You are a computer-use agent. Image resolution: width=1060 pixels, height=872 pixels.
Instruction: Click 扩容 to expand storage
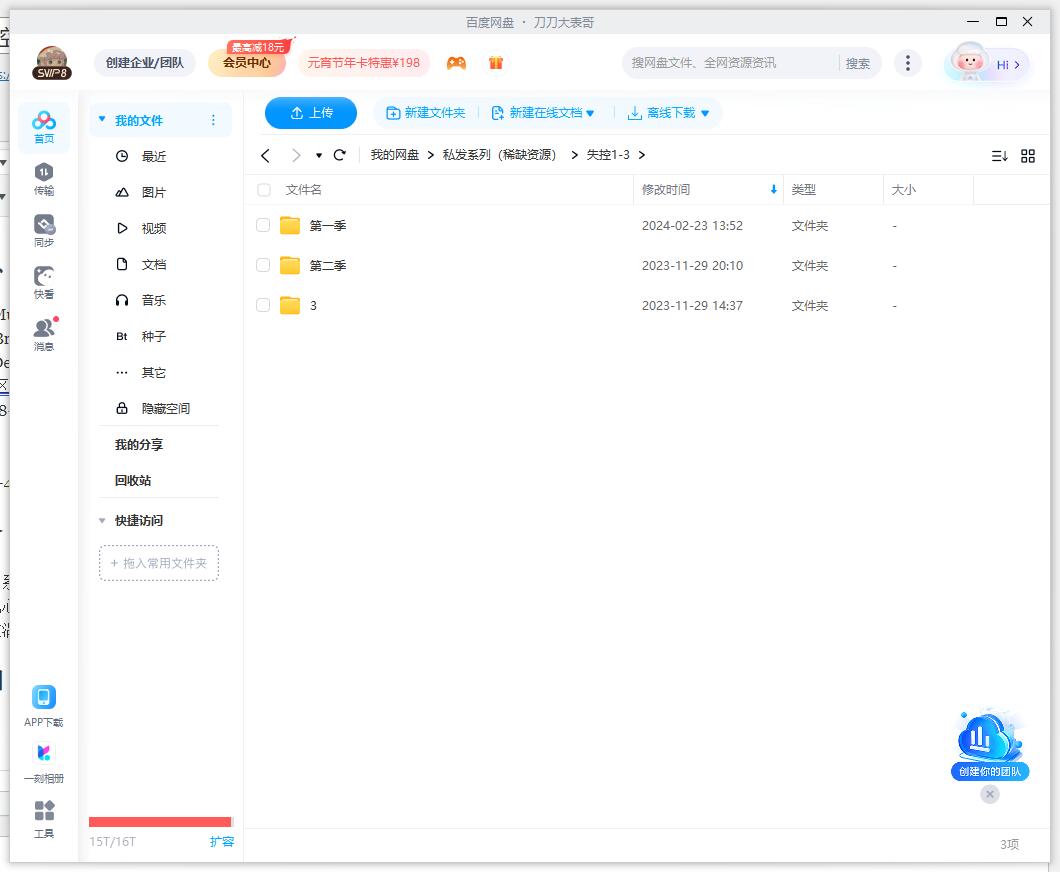coord(222,842)
